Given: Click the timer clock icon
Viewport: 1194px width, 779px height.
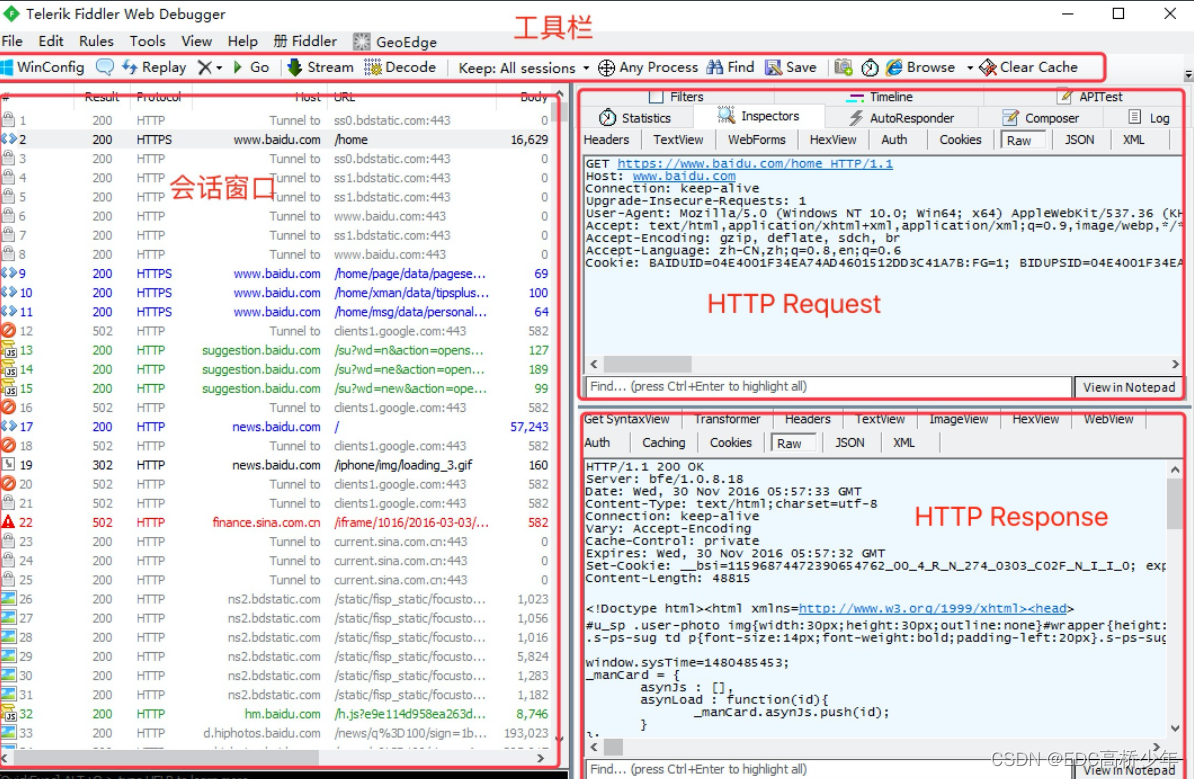Looking at the screenshot, I should [x=870, y=68].
